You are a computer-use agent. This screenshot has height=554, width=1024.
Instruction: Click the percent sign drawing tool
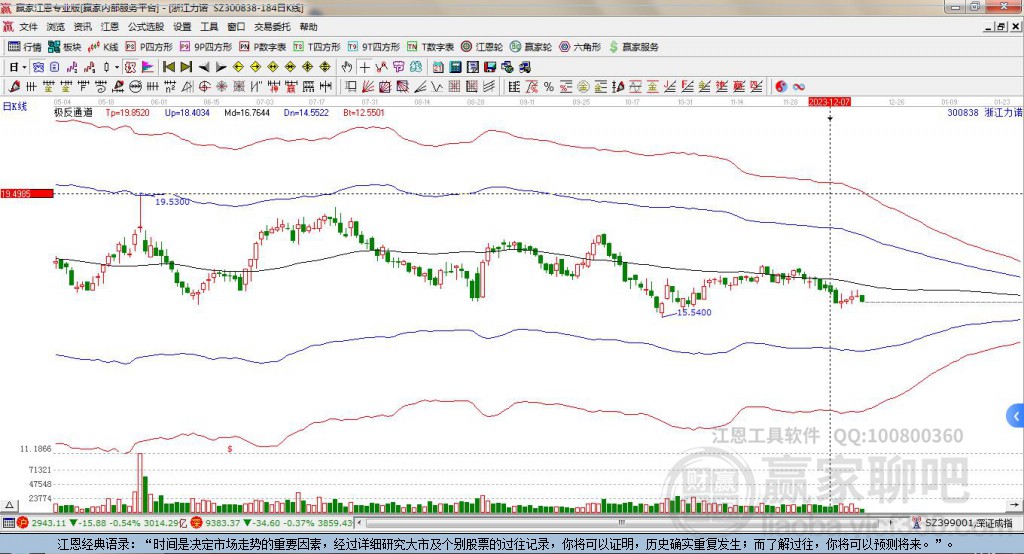point(548,87)
